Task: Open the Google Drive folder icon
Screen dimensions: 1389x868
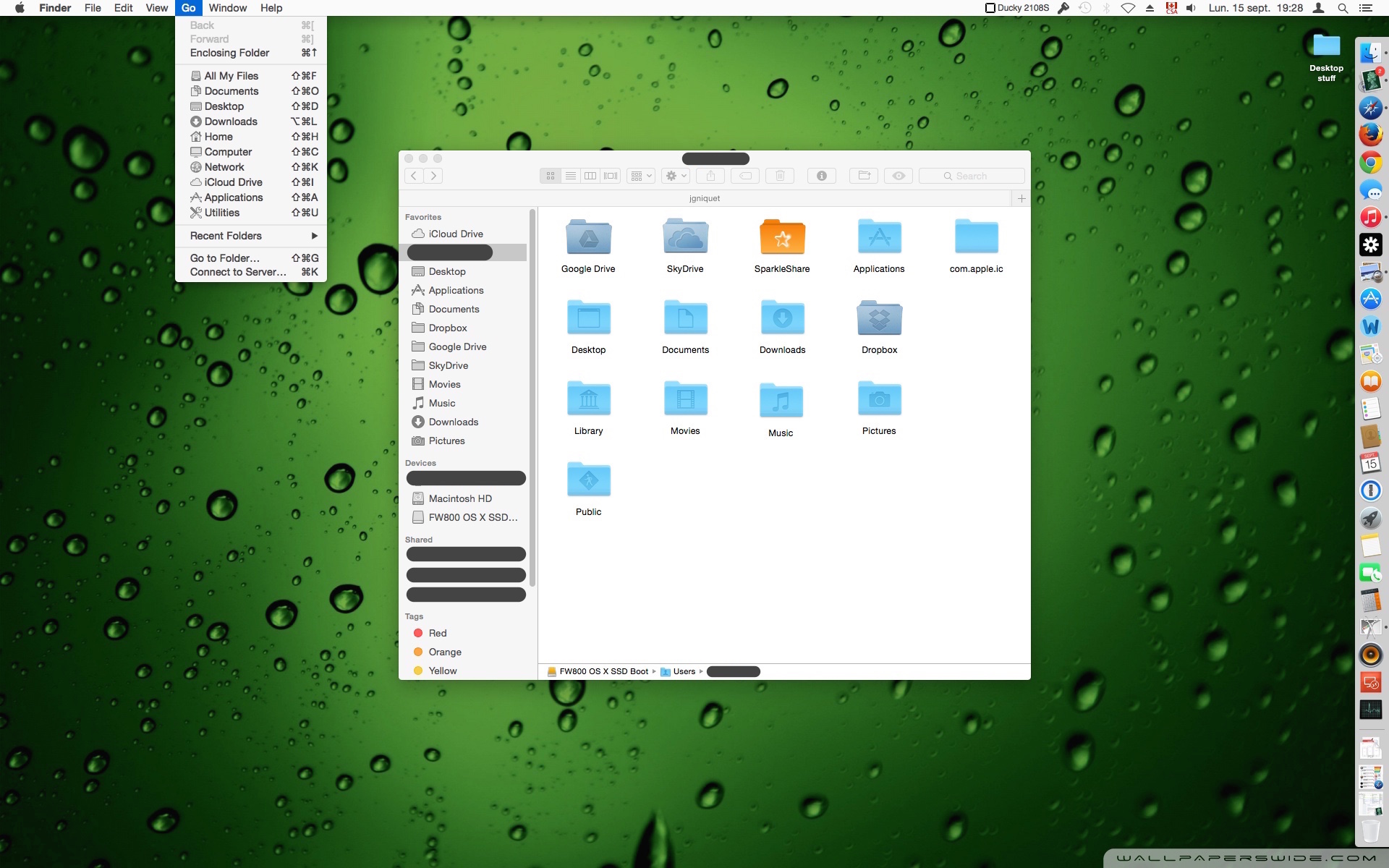Action: click(x=588, y=238)
